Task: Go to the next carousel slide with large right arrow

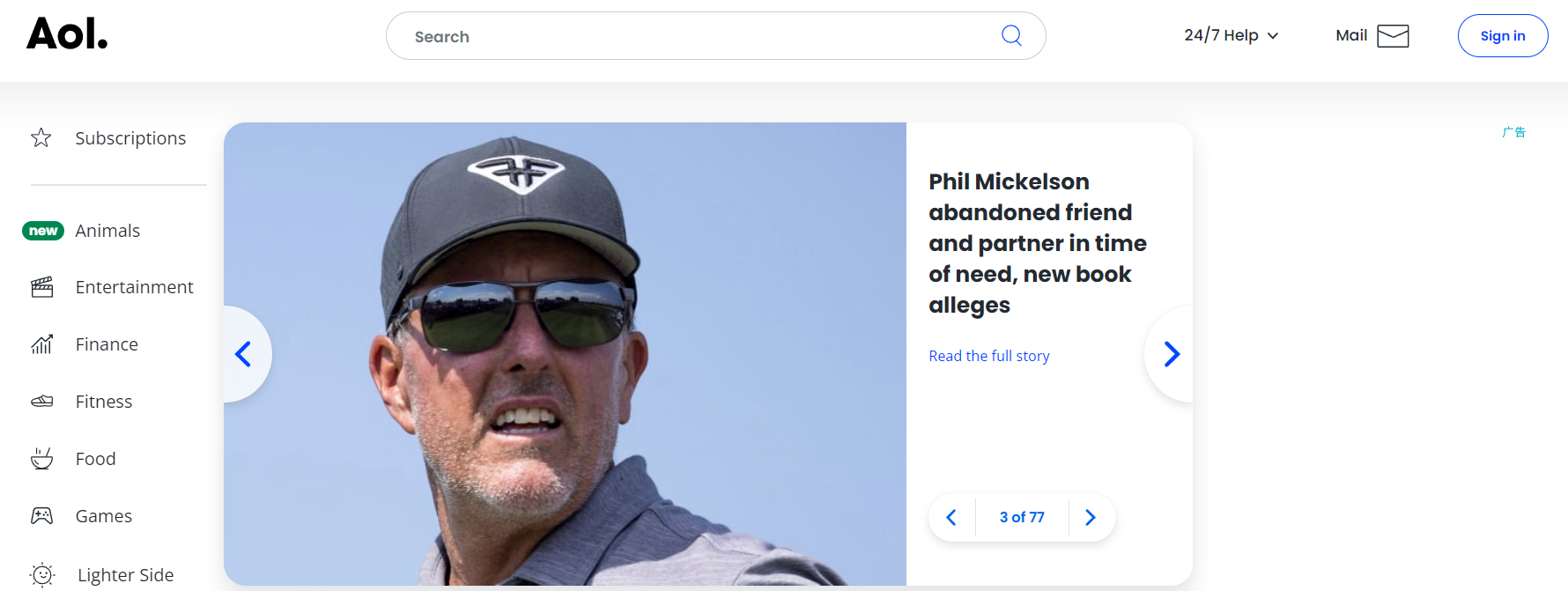Action: click(x=1171, y=354)
